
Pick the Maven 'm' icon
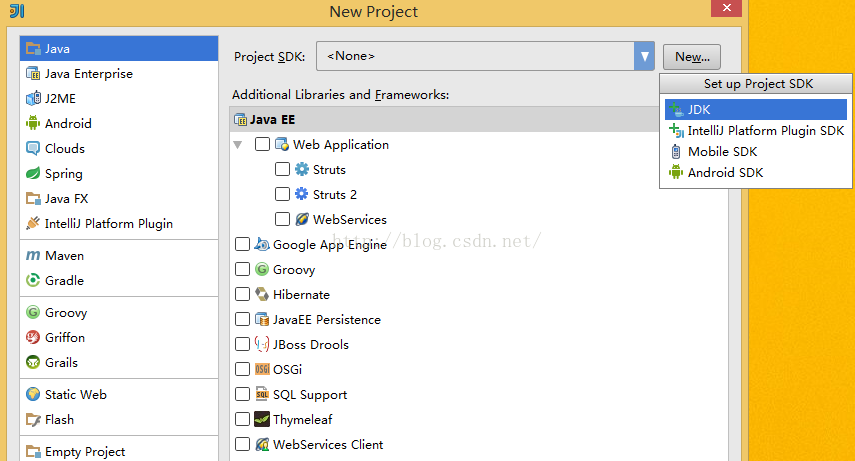[x=33, y=255]
